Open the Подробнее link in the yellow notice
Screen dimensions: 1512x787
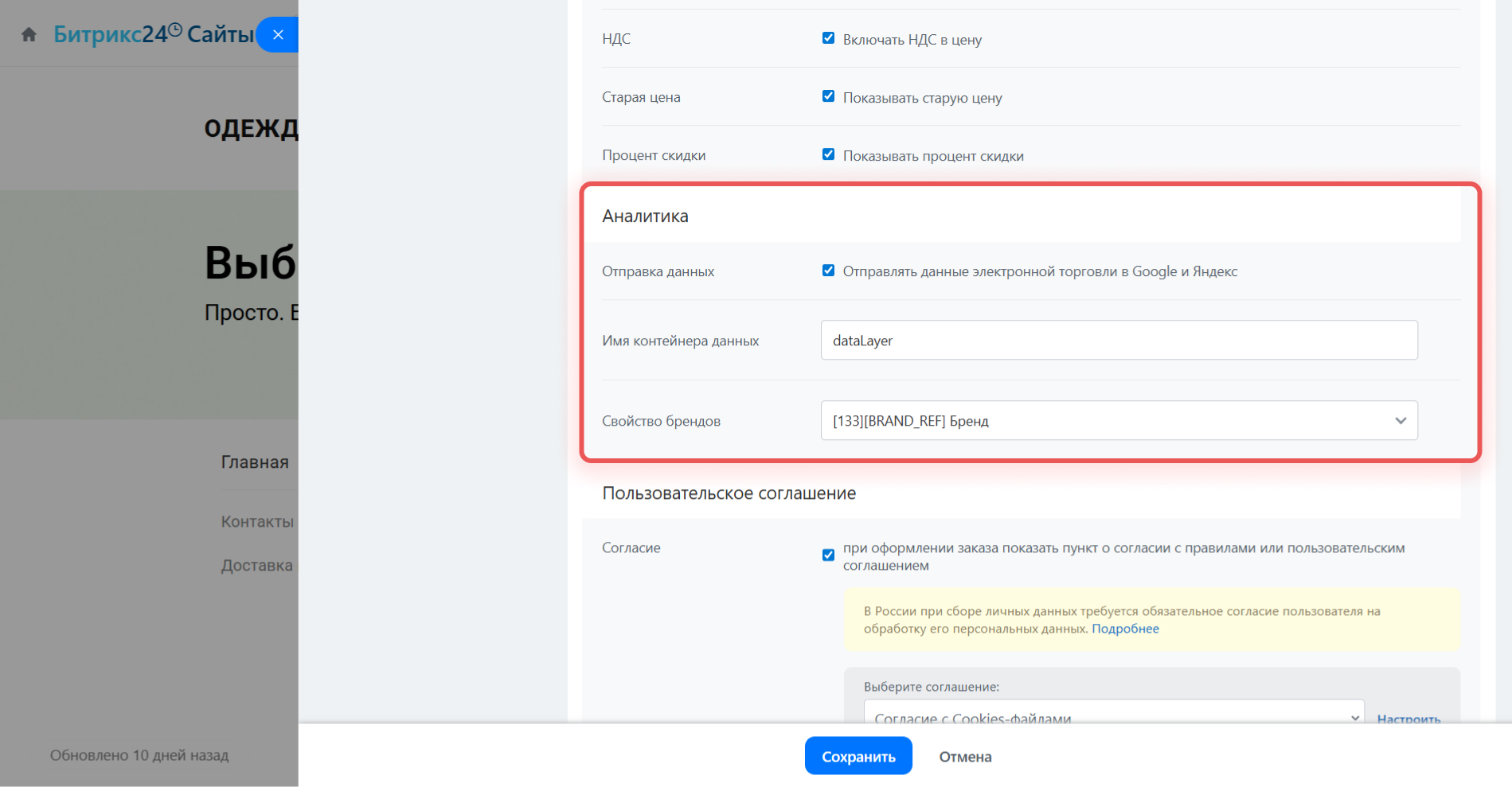click(x=1125, y=629)
